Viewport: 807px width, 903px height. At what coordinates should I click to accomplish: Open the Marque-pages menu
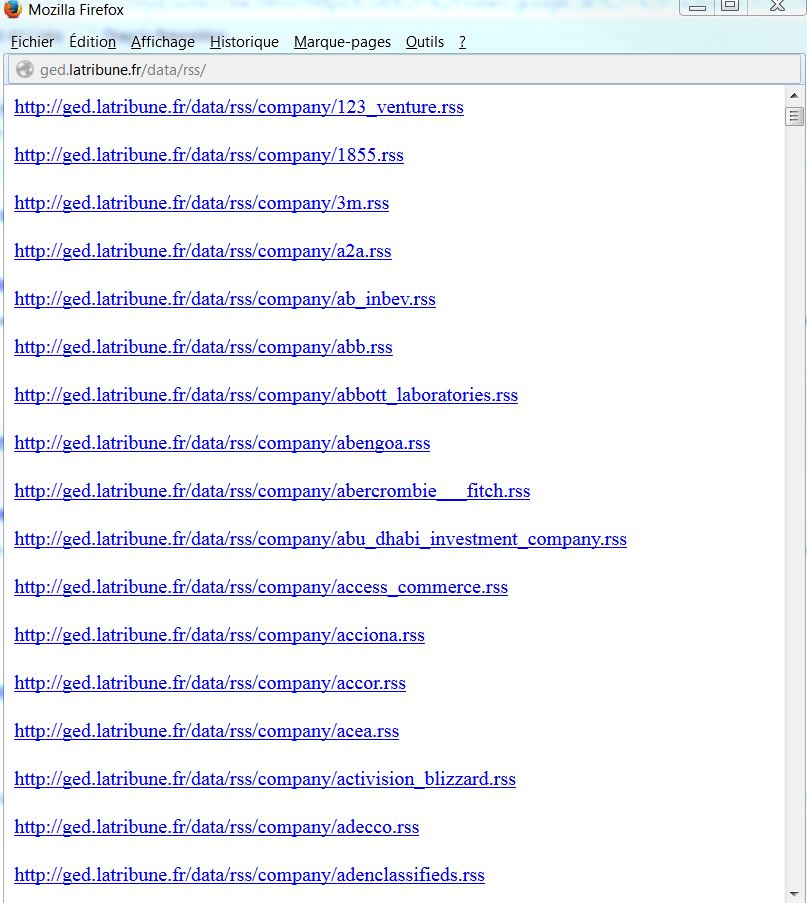click(x=342, y=42)
